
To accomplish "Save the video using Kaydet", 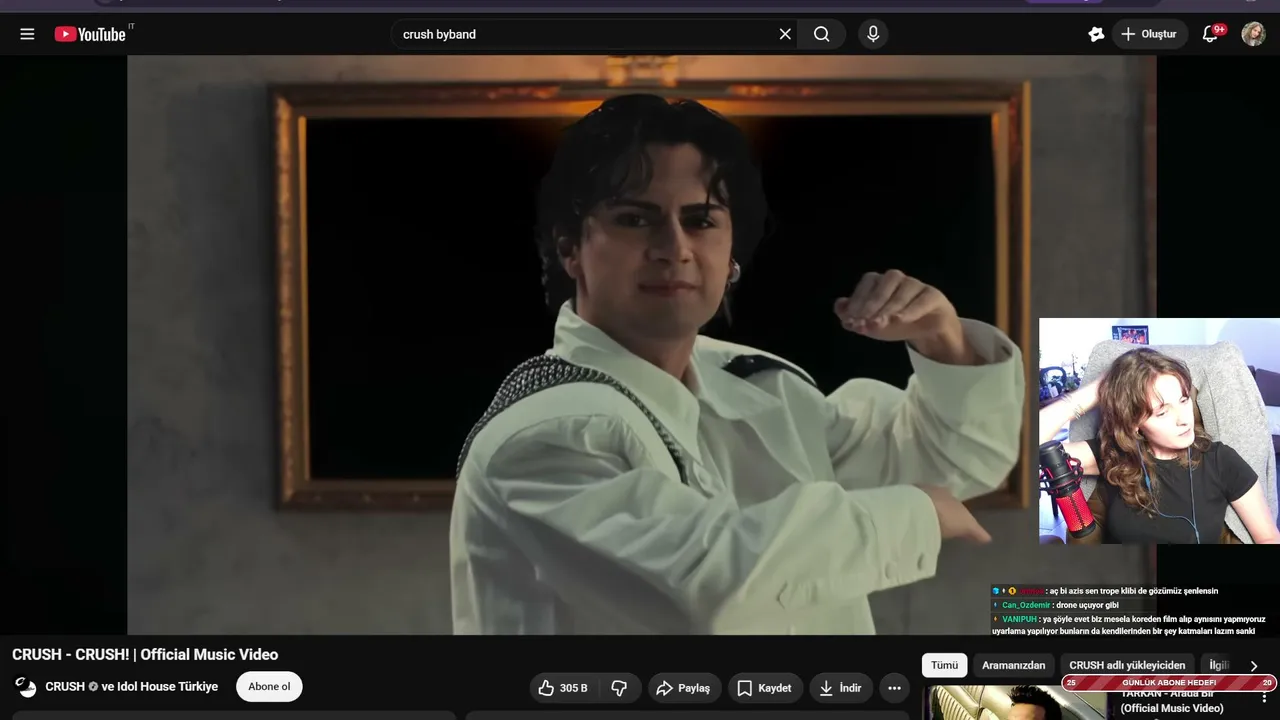I will (x=765, y=688).
